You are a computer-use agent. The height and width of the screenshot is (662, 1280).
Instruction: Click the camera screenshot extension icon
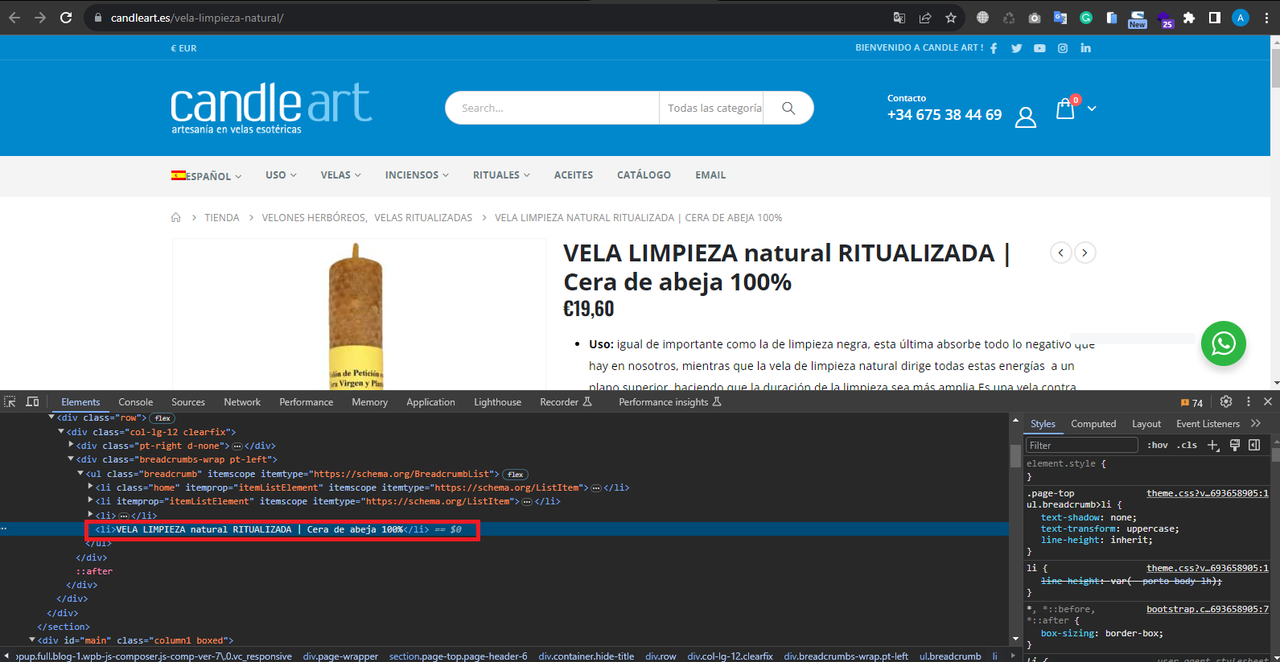coord(1034,18)
